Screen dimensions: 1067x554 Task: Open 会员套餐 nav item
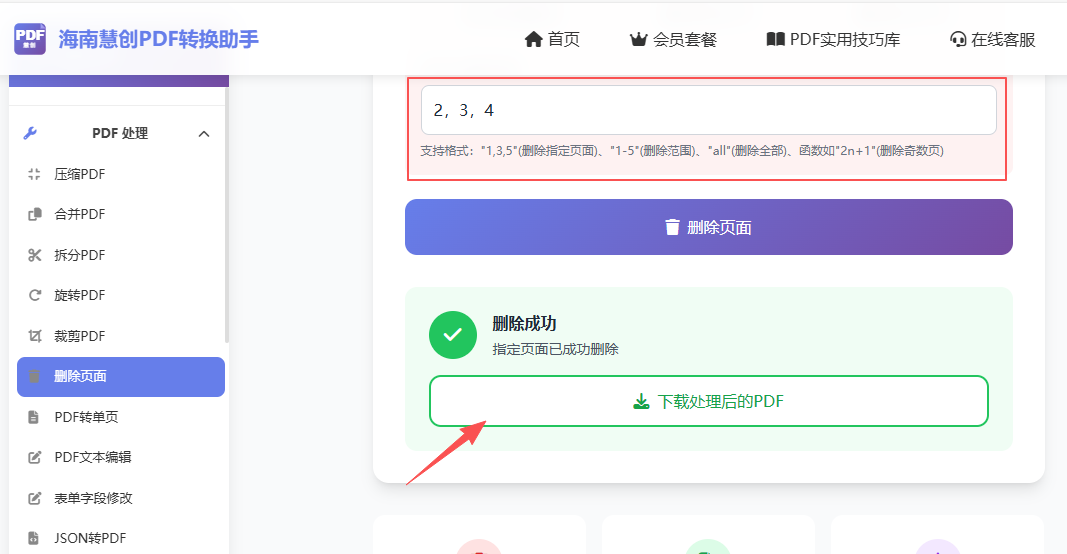685,39
